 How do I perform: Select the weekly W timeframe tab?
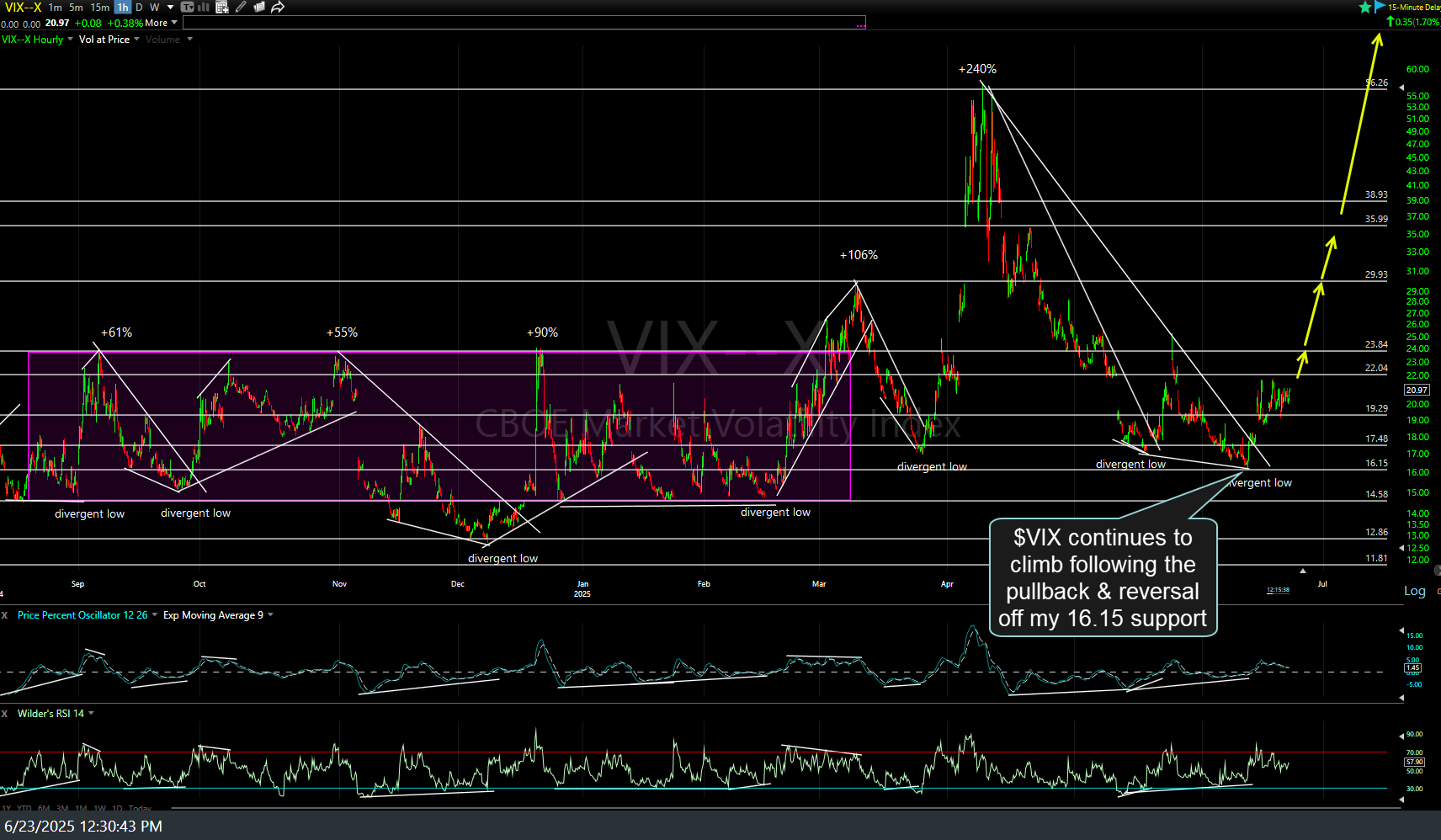154,8
